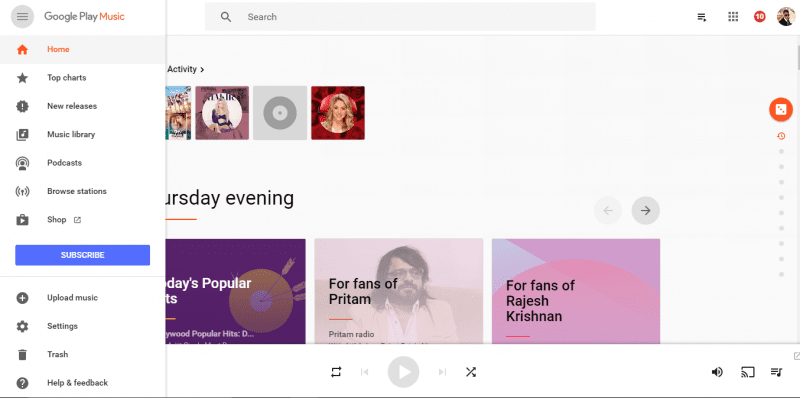The width and height of the screenshot is (800, 398).
Task: Click the Settings gear icon
Action: (22, 327)
